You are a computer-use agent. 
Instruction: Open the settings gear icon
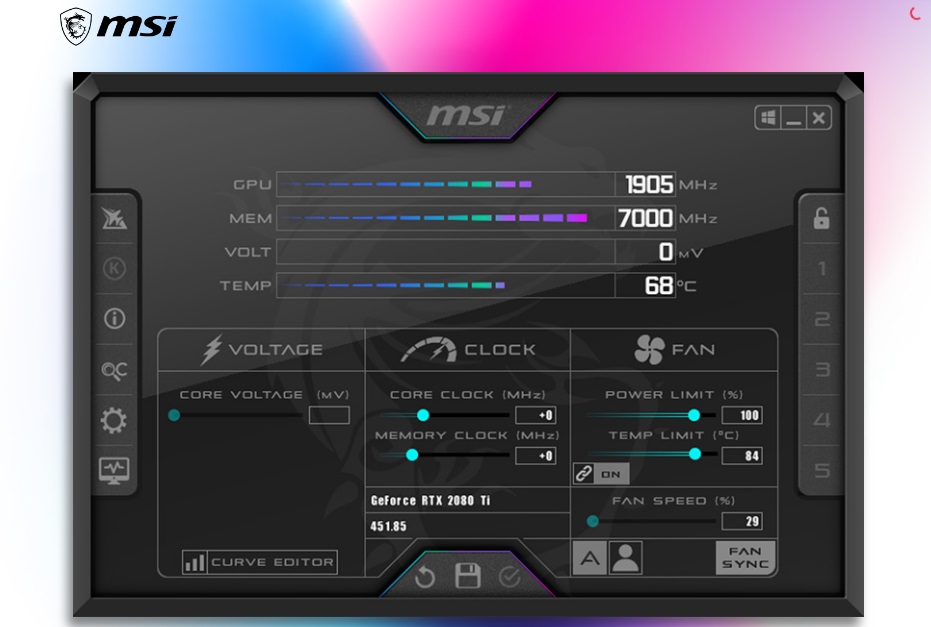[x=115, y=421]
